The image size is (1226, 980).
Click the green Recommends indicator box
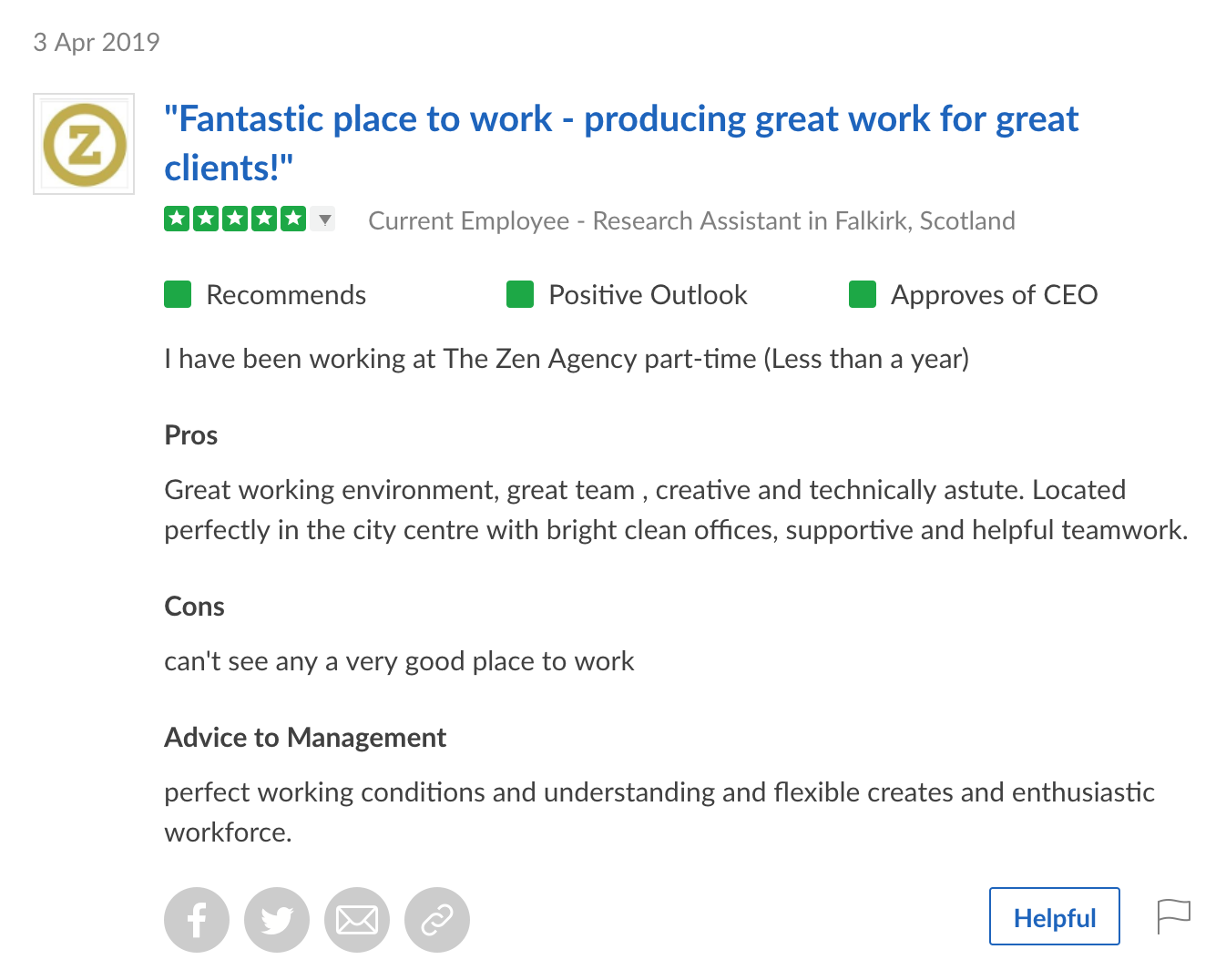(x=178, y=295)
